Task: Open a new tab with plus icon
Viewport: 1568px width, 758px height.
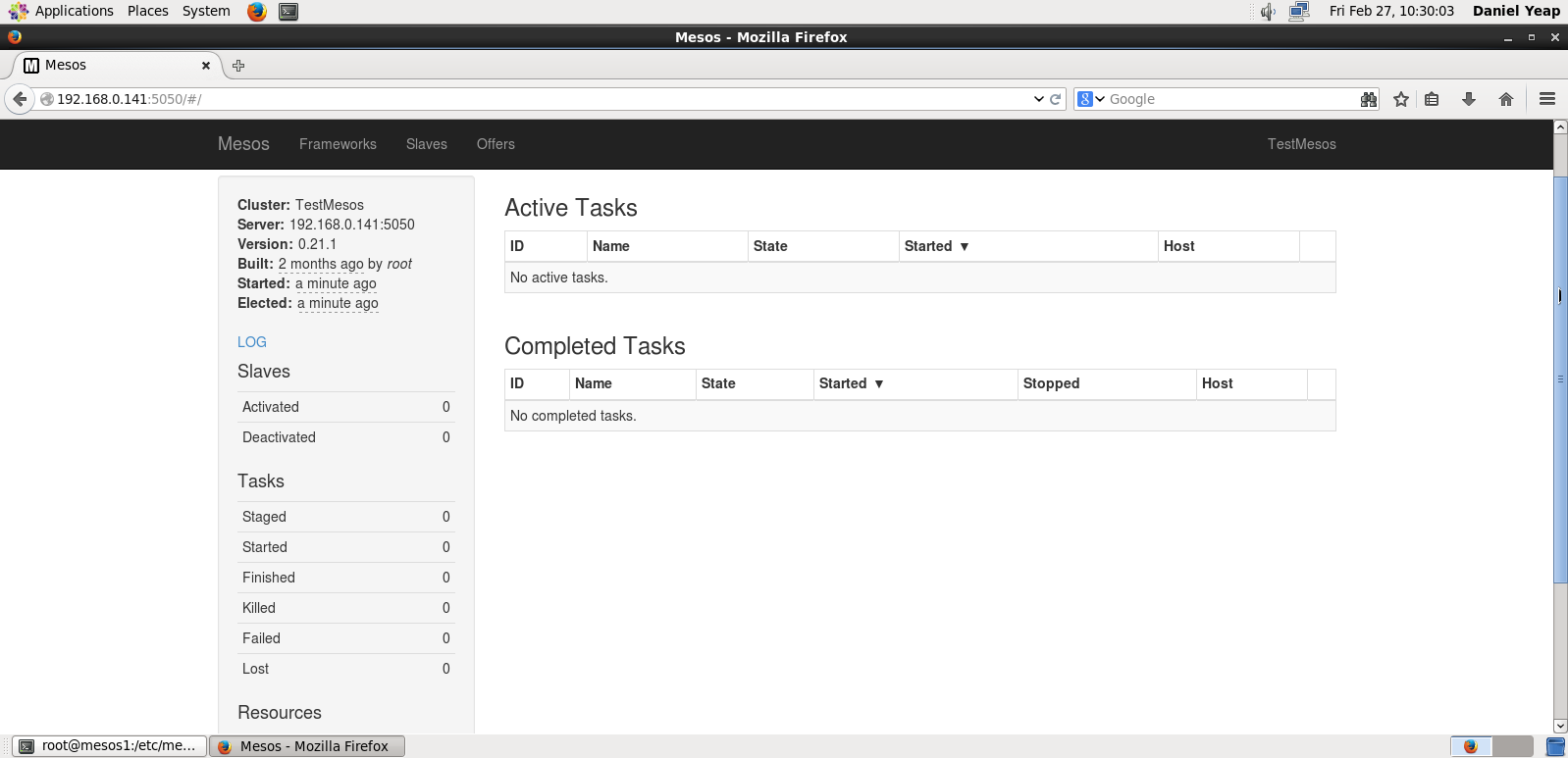Action: click(238, 66)
